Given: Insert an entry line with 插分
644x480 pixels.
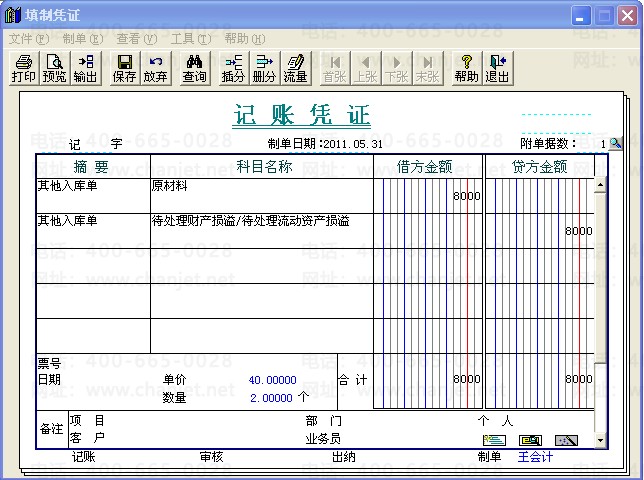Looking at the screenshot, I should [x=233, y=68].
